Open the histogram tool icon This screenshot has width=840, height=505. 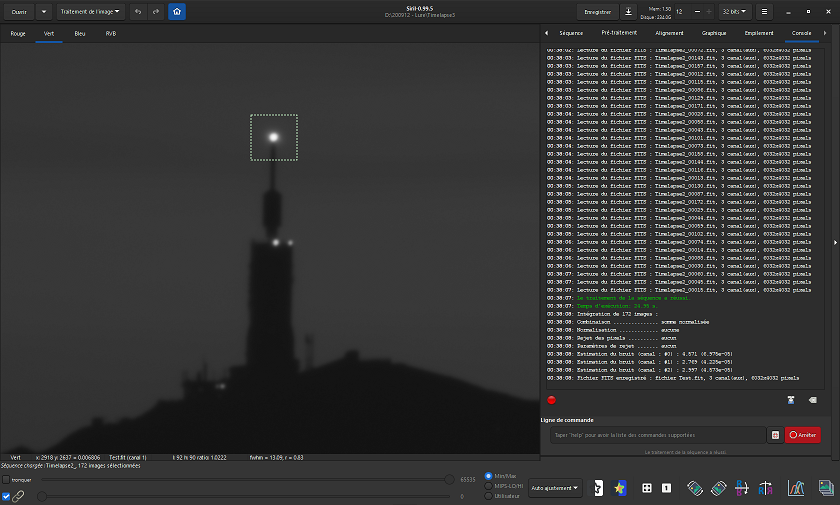(x=796, y=488)
